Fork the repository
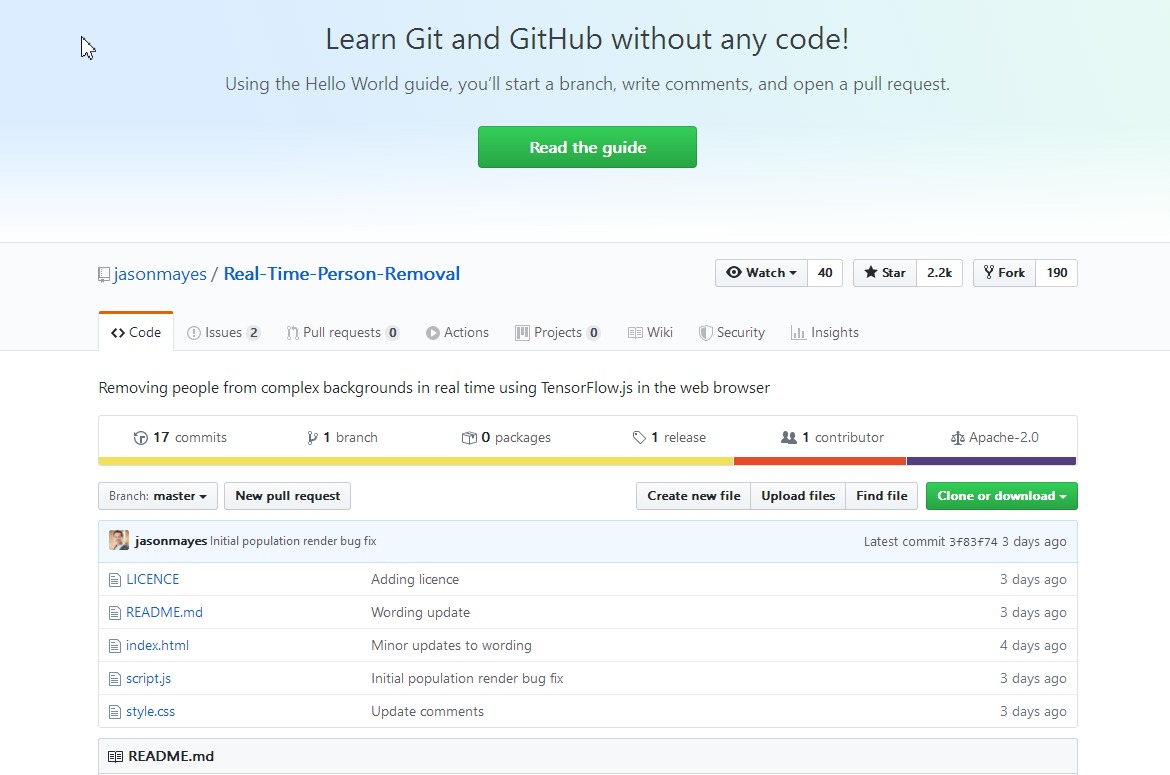Viewport: 1170px width, 775px height. [x=1004, y=273]
